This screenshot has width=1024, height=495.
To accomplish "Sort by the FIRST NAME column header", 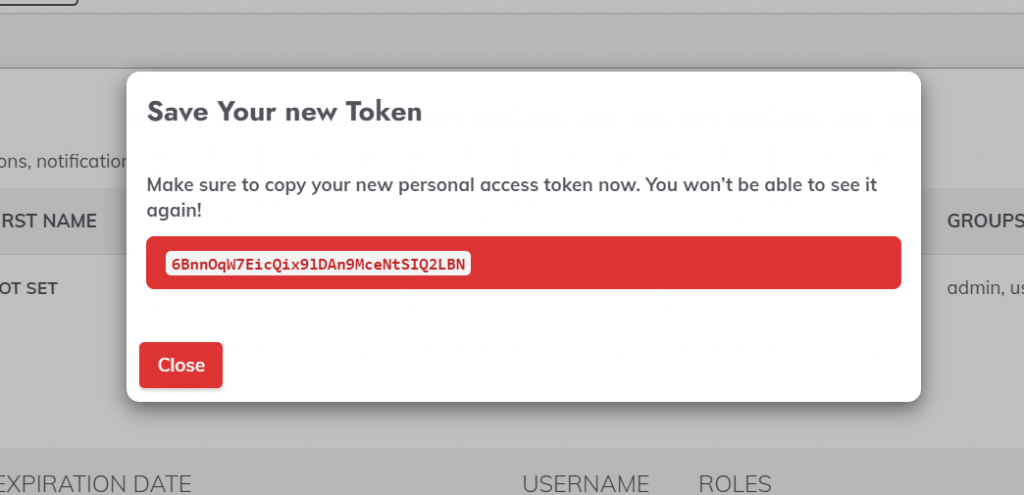I will click(x=50, y=220).
